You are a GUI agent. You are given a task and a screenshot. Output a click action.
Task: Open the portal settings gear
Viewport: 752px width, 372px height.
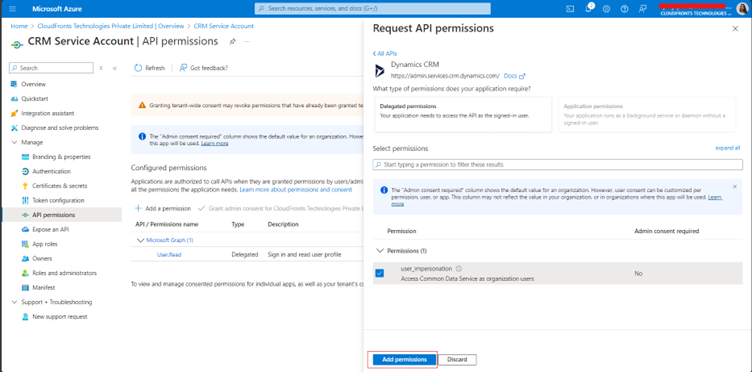tap(606, 9)
